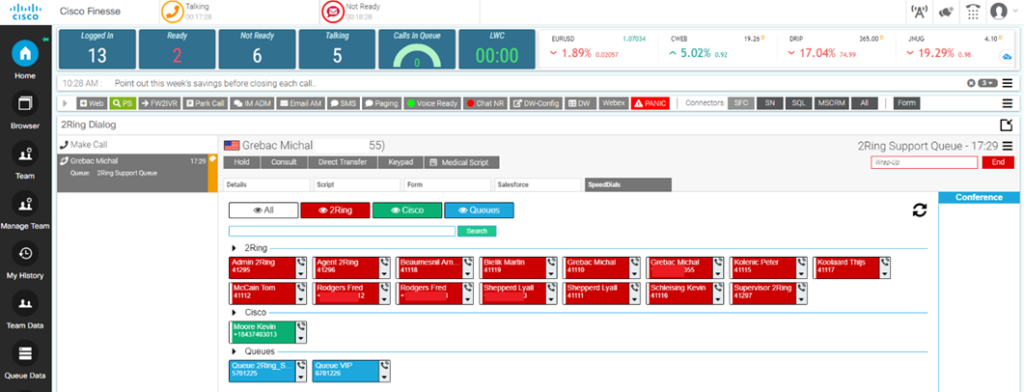1024x392 pixels.
Task: Toggle Voice Ready state button
Action: (x=432, y=103)
